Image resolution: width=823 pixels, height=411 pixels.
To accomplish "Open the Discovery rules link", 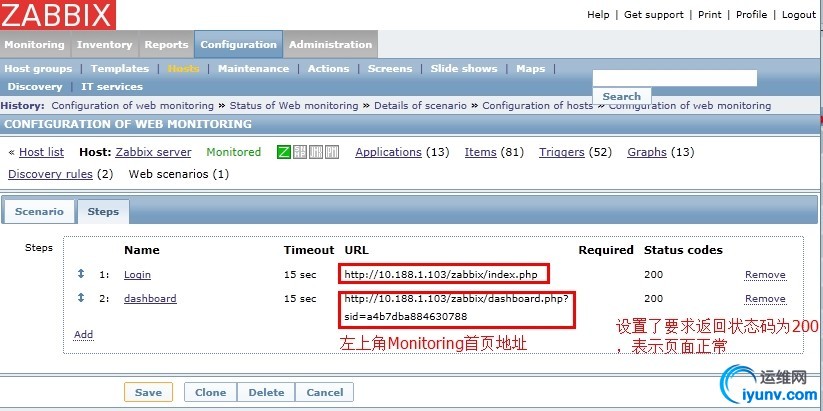I will [x=50, y=174].
